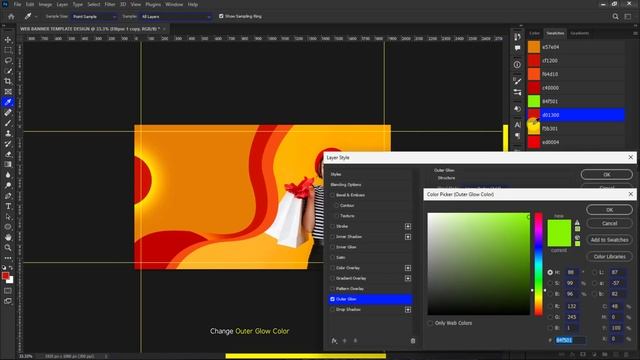This screenshot has height=360, width=640.
Task: Select the Move tool
Action: pyautogui.click(x=8, y=40)
